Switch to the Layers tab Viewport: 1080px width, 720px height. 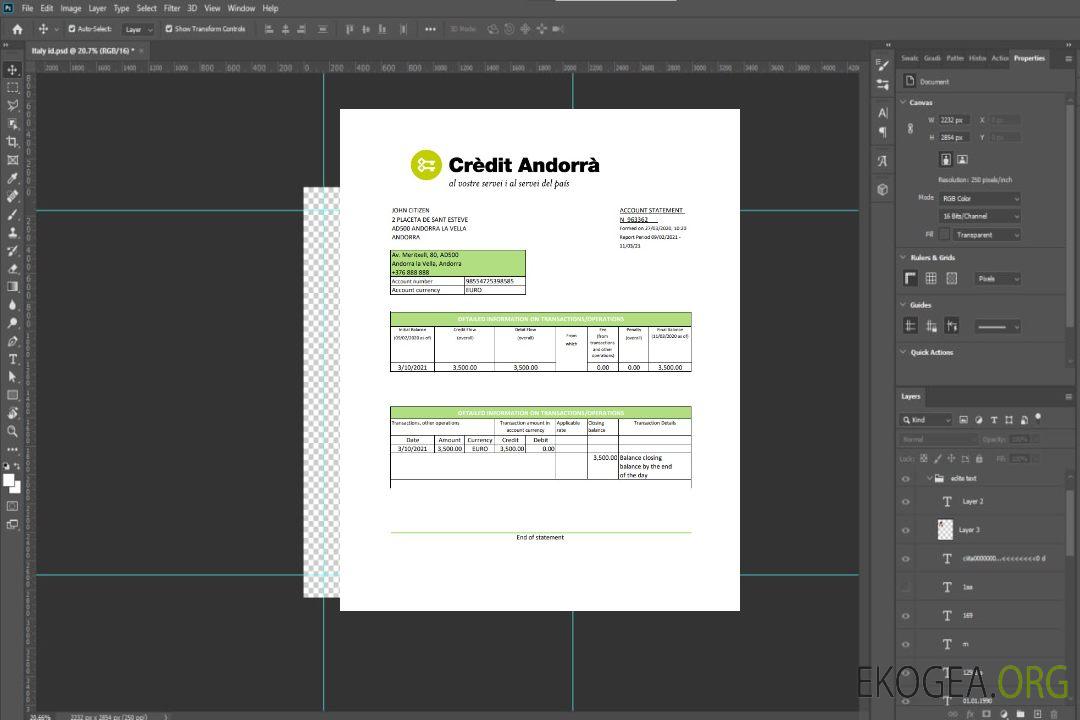911,396
